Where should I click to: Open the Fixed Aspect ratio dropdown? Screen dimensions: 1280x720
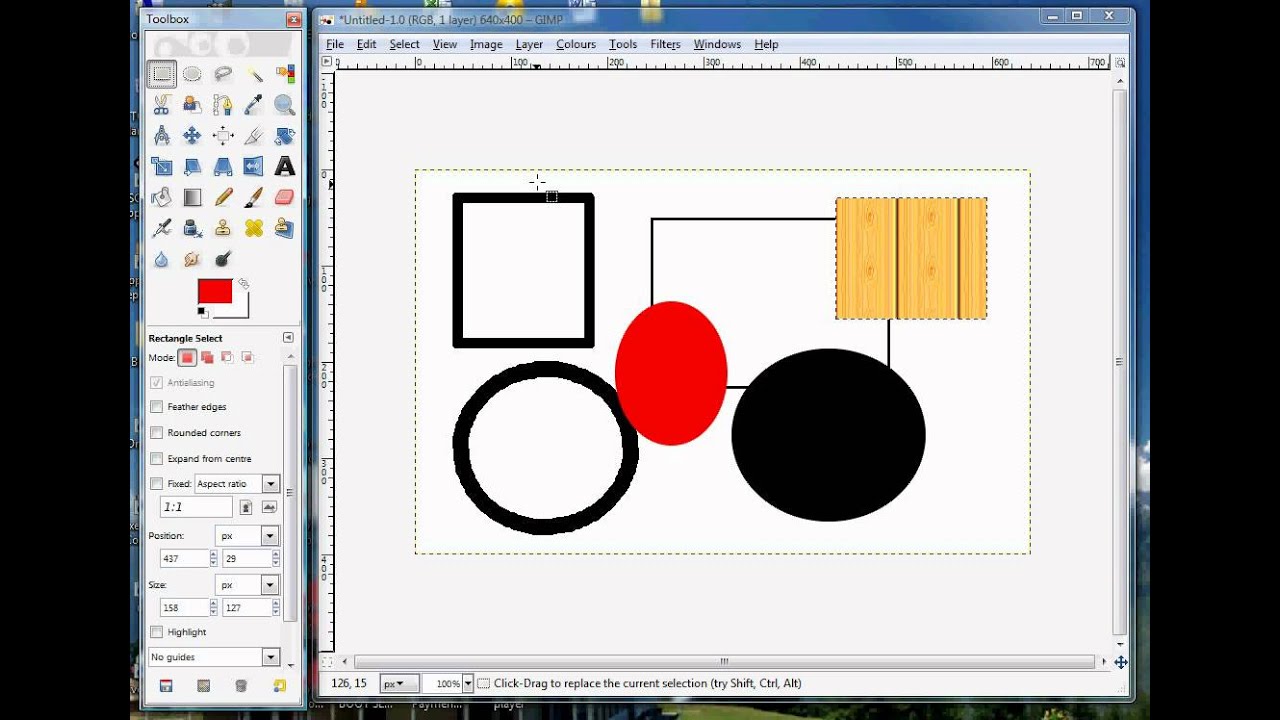270,484
